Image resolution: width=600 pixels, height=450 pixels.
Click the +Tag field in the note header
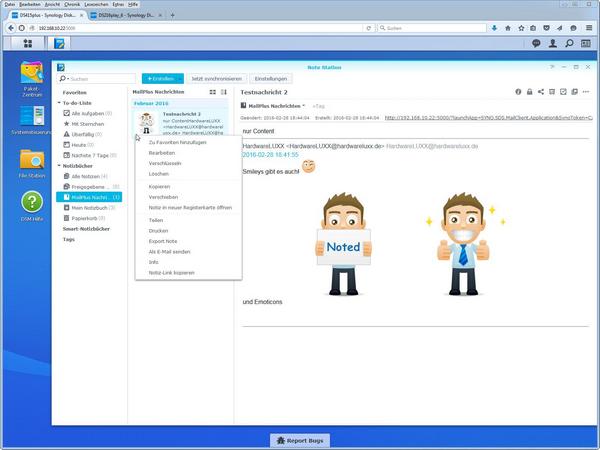click(x=318, y=106)
